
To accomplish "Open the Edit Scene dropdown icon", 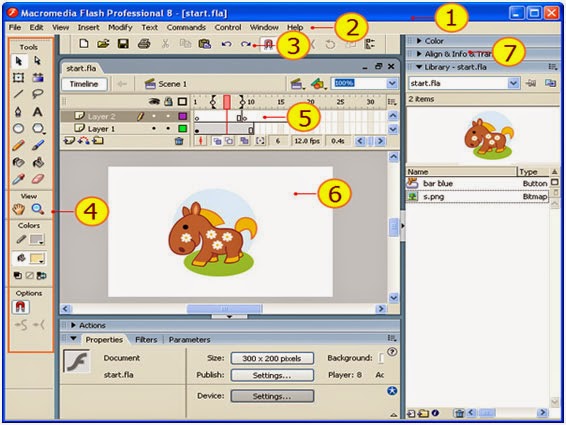I will pyautogui.click(x=297, y=84).
